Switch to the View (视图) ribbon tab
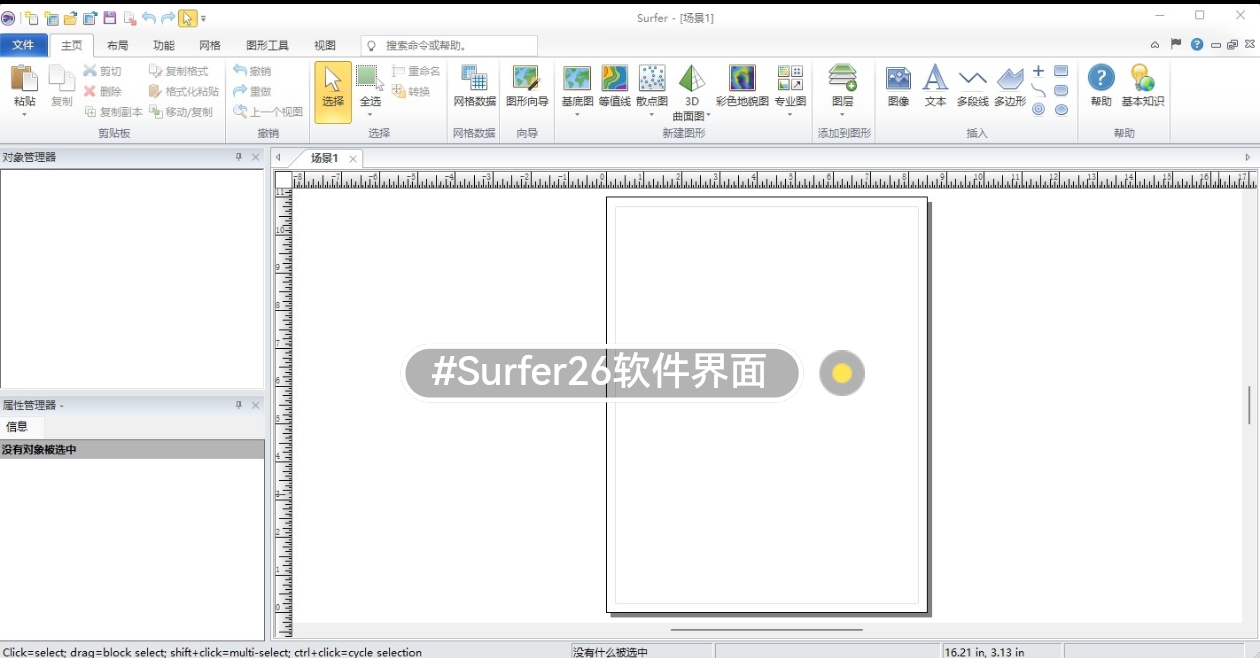The height and width of the screenshot is (658, 1260). [325, 45]
